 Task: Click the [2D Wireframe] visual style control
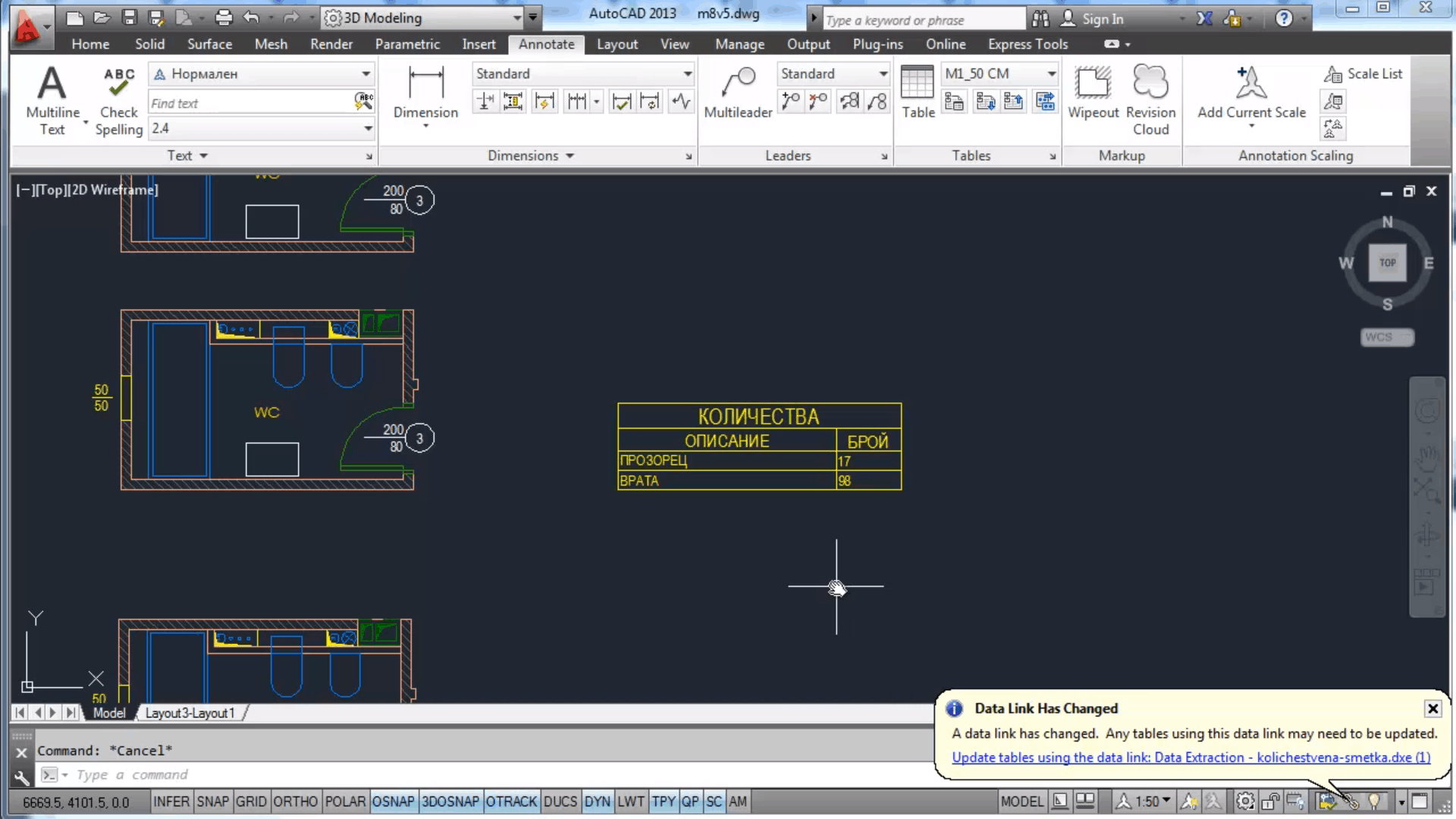[114, 190]
